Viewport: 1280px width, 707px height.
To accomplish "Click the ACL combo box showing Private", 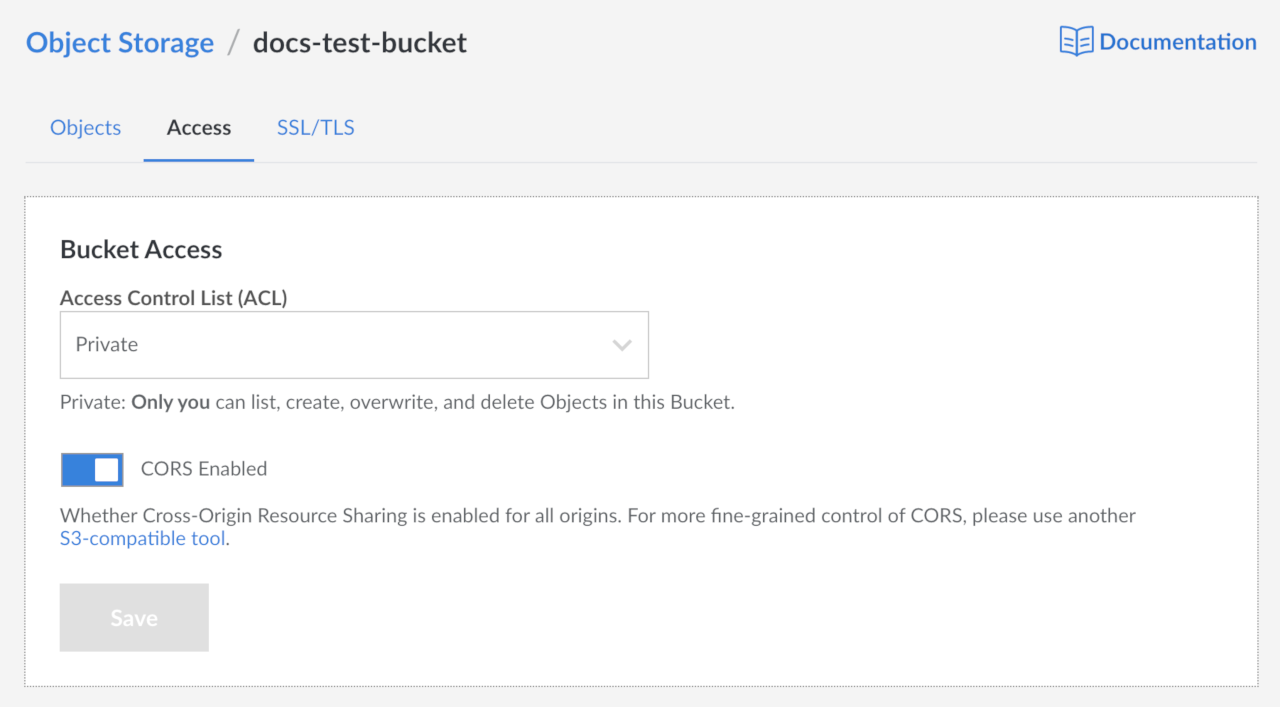I will click(354, 344).
